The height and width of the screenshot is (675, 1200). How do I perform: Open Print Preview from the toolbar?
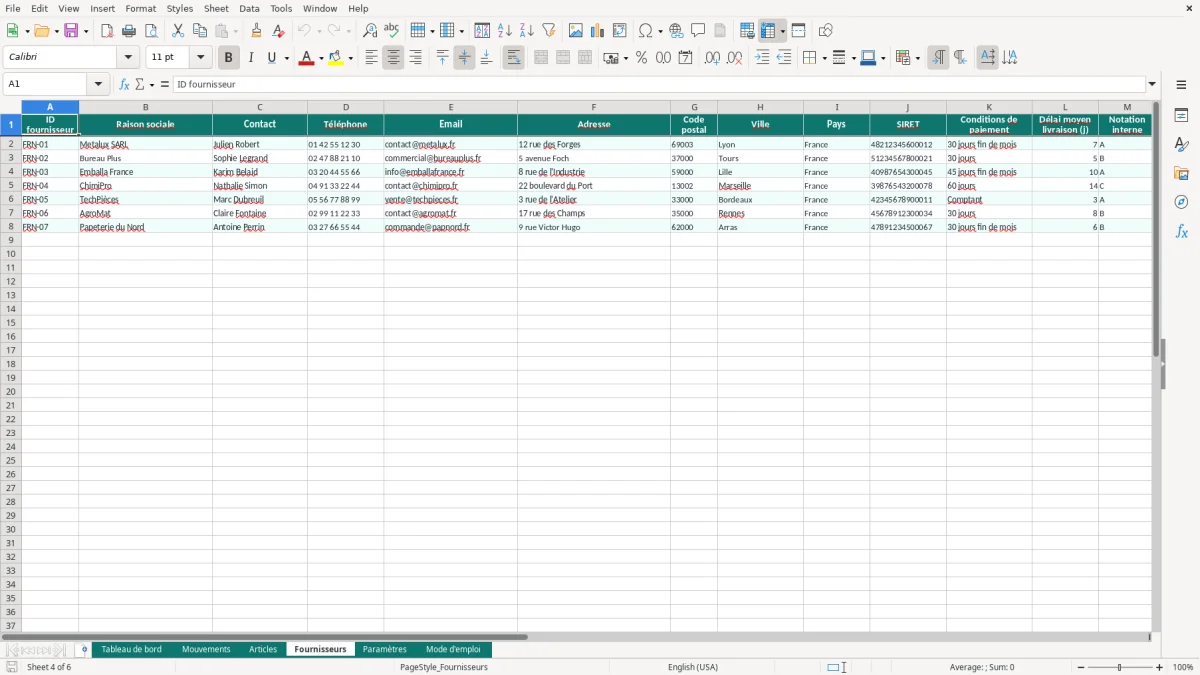[151, 31]
